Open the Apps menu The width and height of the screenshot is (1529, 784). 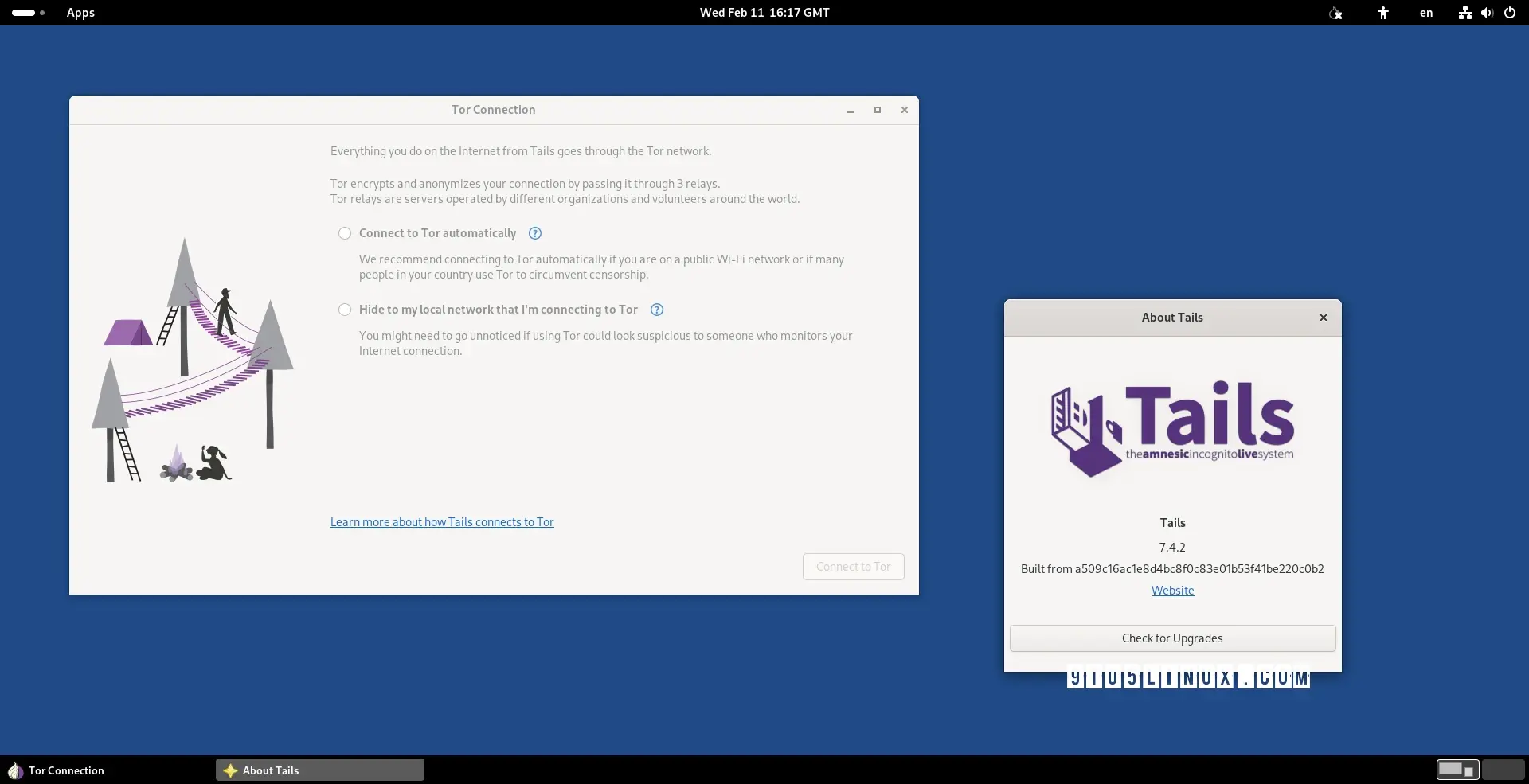80,13
